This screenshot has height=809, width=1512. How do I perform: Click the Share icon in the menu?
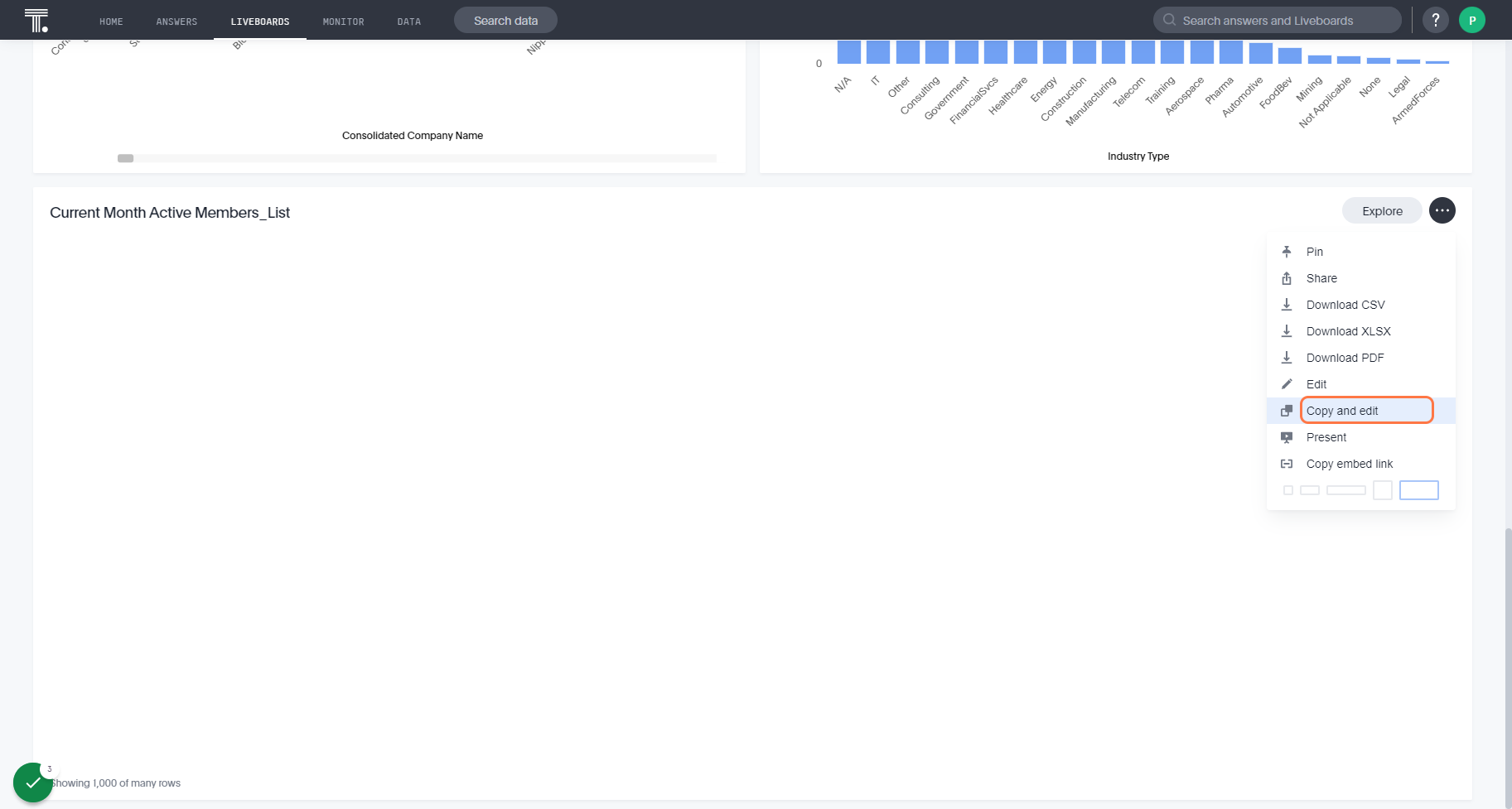1287,278
